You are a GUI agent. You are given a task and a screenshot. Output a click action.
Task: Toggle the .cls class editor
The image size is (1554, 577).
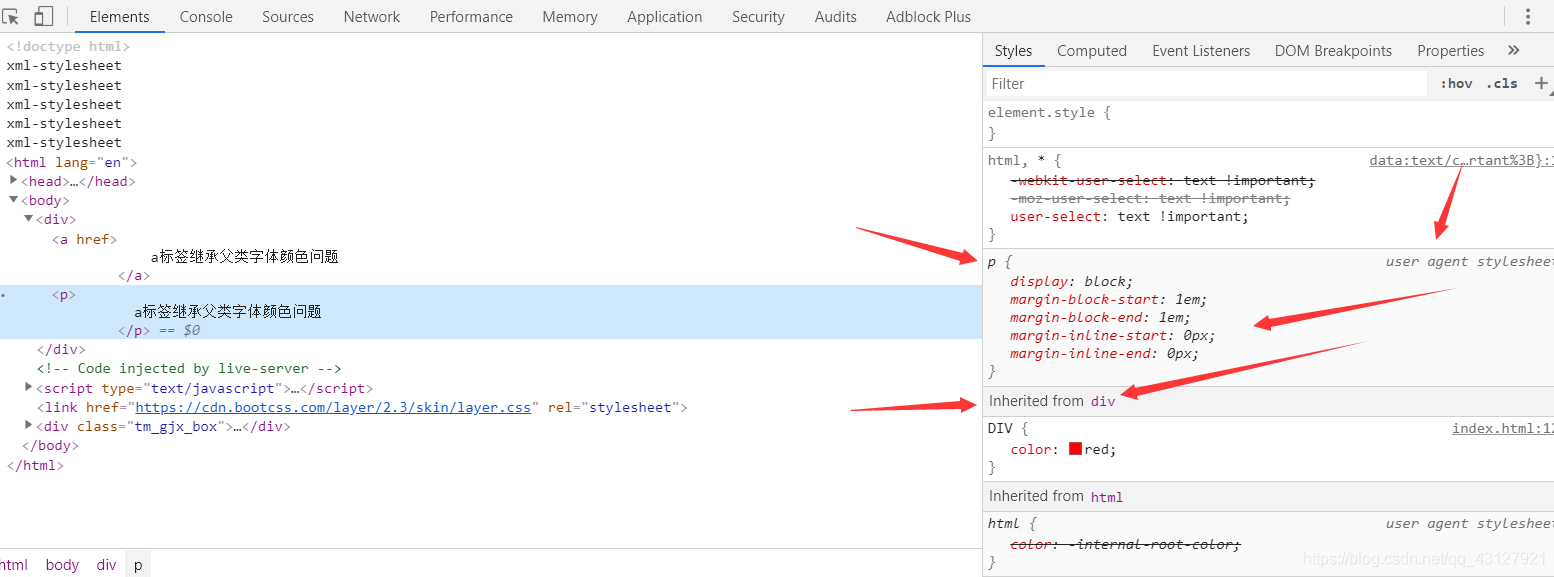pyautogui.click(x=1502, y=83)
